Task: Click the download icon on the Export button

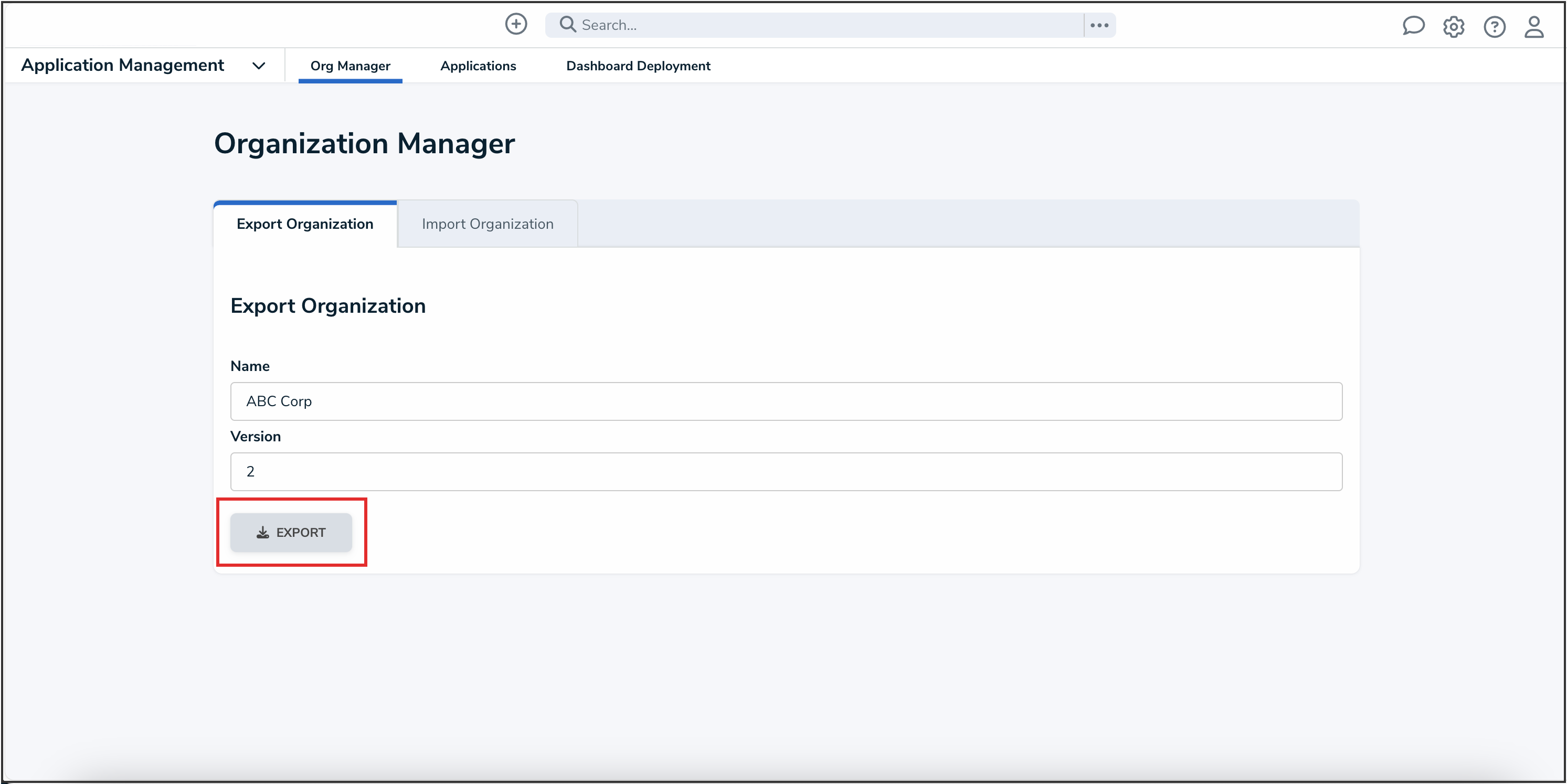Action: 262,532
